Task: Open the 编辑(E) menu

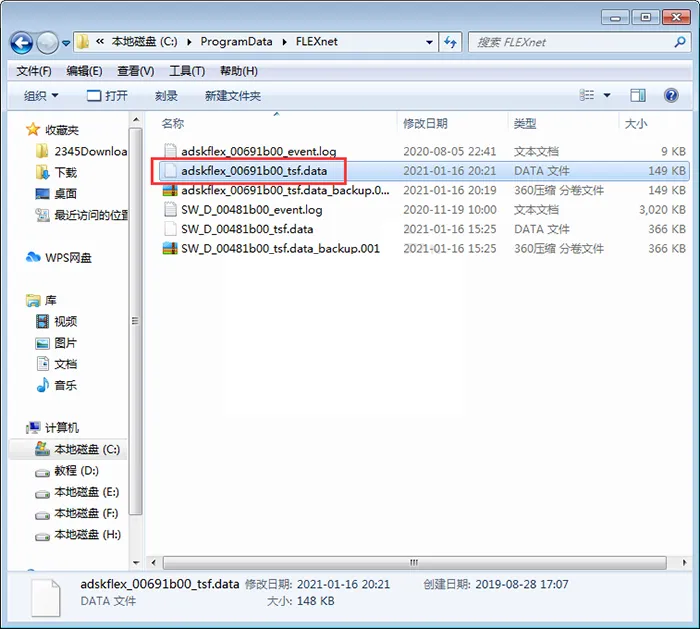Action: pyautogui.click(x=84, y=71)
